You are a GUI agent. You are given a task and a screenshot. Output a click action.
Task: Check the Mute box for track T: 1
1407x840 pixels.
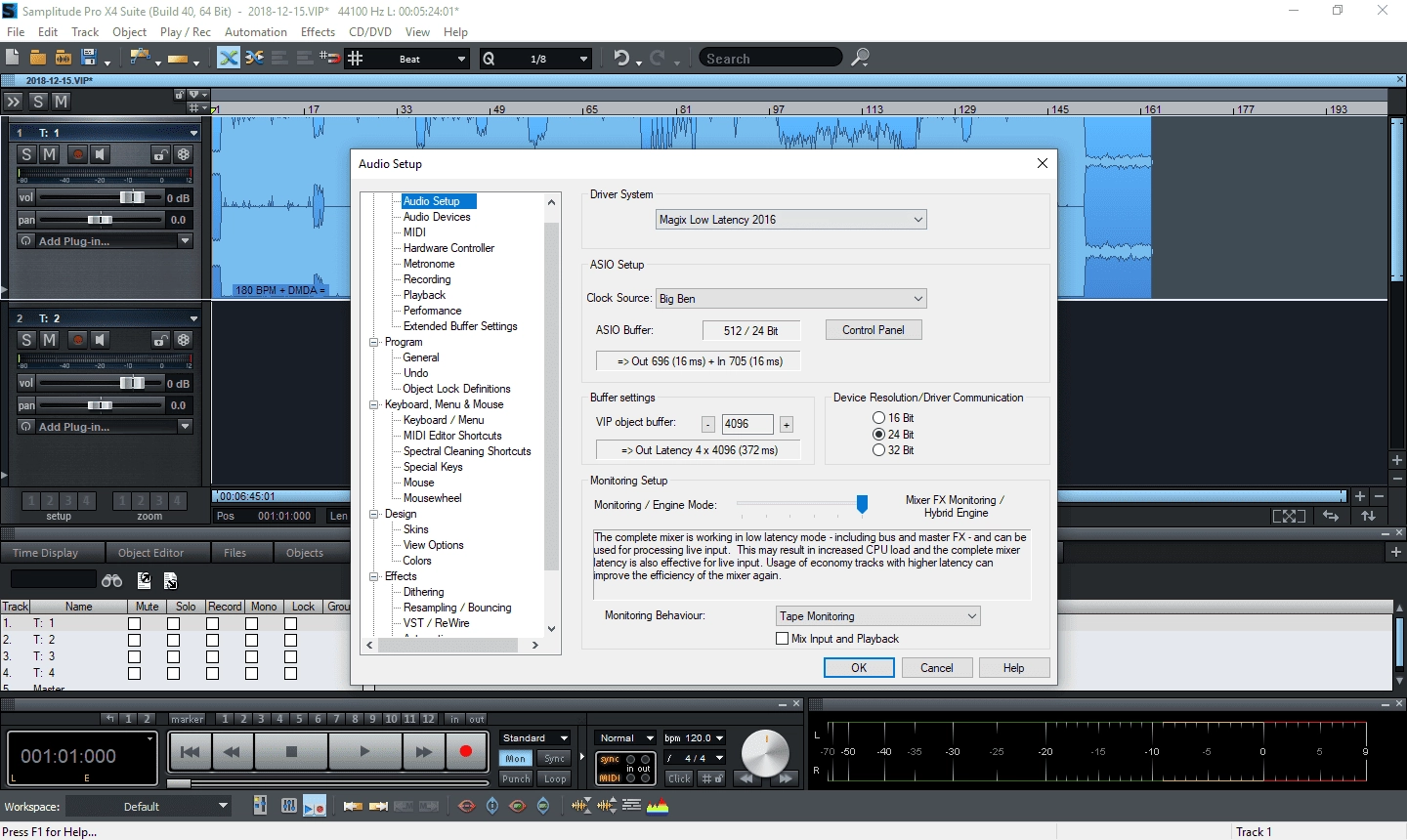point(135,623)
